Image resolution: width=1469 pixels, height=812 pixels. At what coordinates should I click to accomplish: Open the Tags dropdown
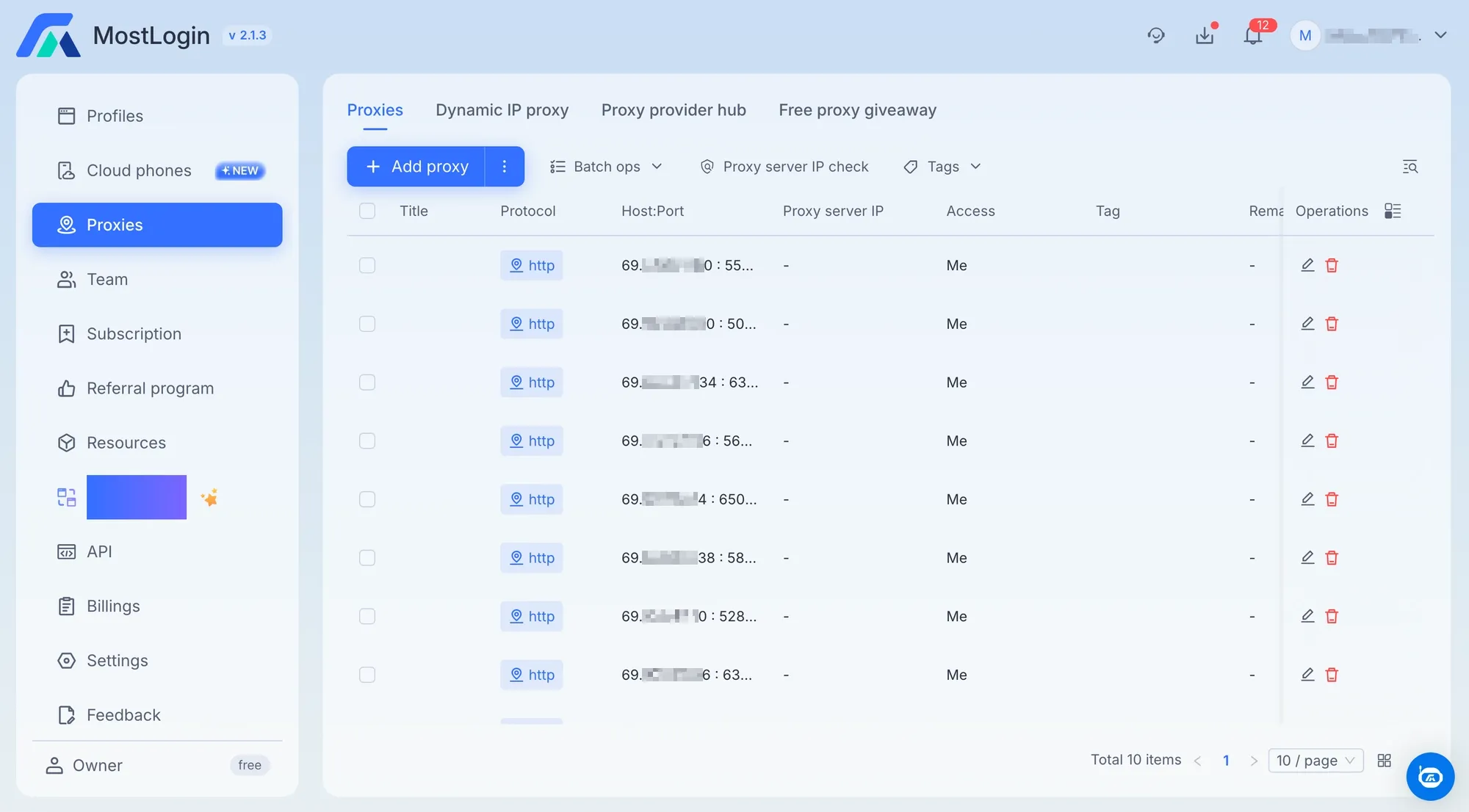coord(942,166)
